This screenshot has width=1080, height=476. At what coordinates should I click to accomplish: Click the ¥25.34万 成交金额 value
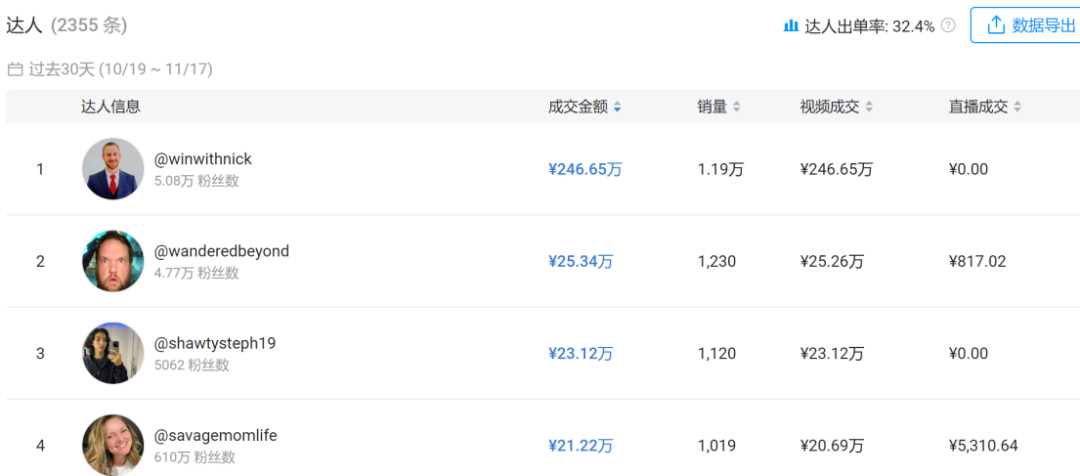(580, 262)
